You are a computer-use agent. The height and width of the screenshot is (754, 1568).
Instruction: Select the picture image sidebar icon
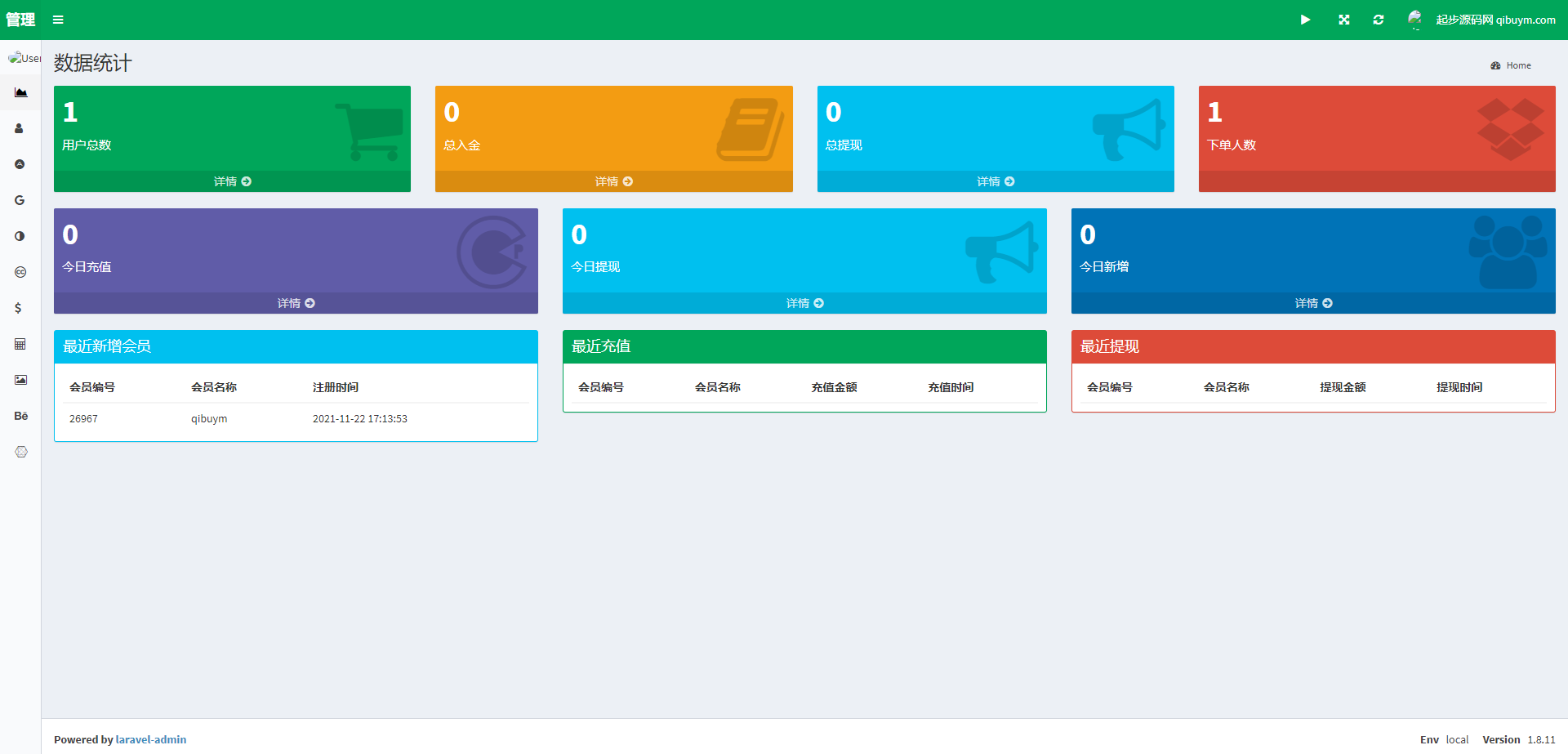click(20, 380)
